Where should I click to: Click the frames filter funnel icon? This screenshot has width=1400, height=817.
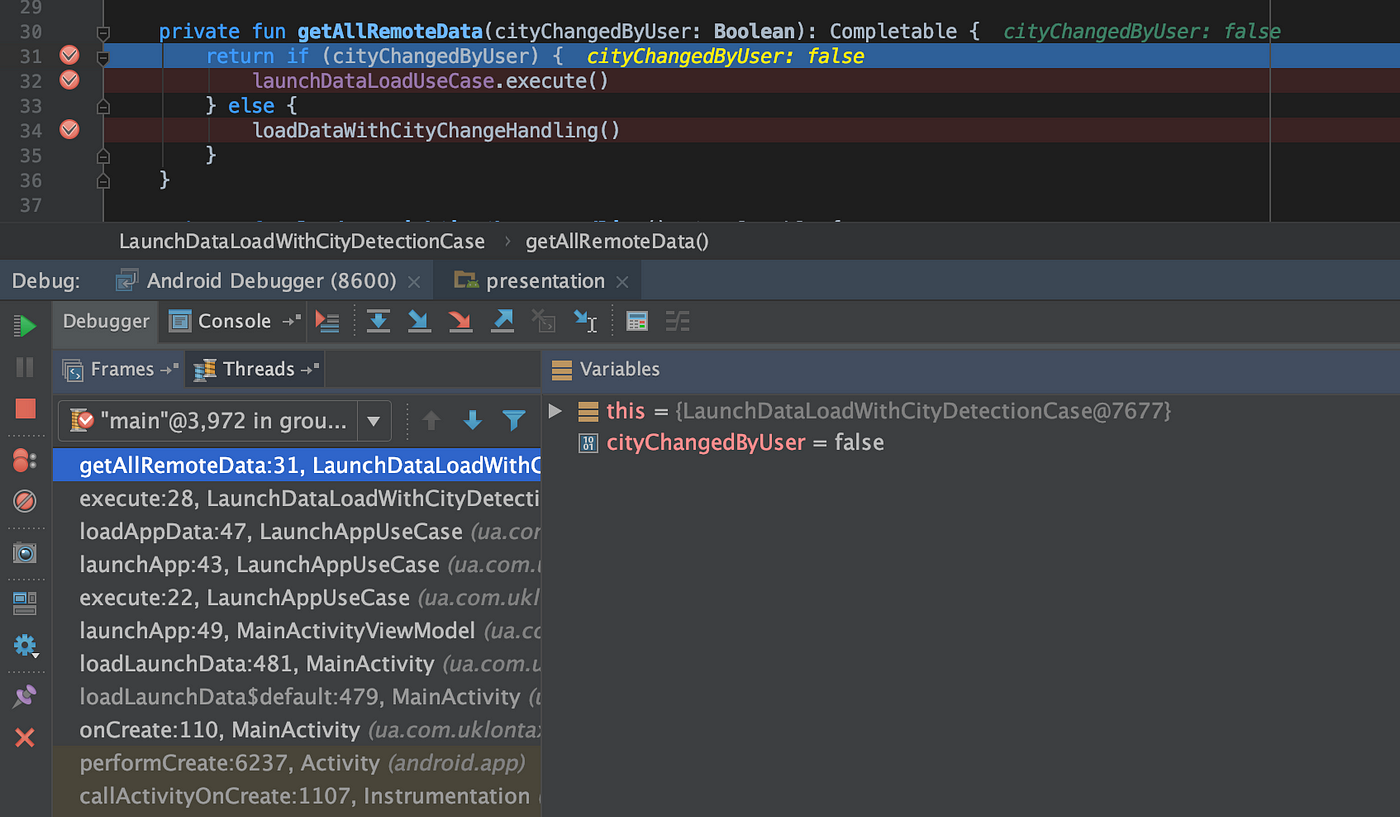(514, 421)
